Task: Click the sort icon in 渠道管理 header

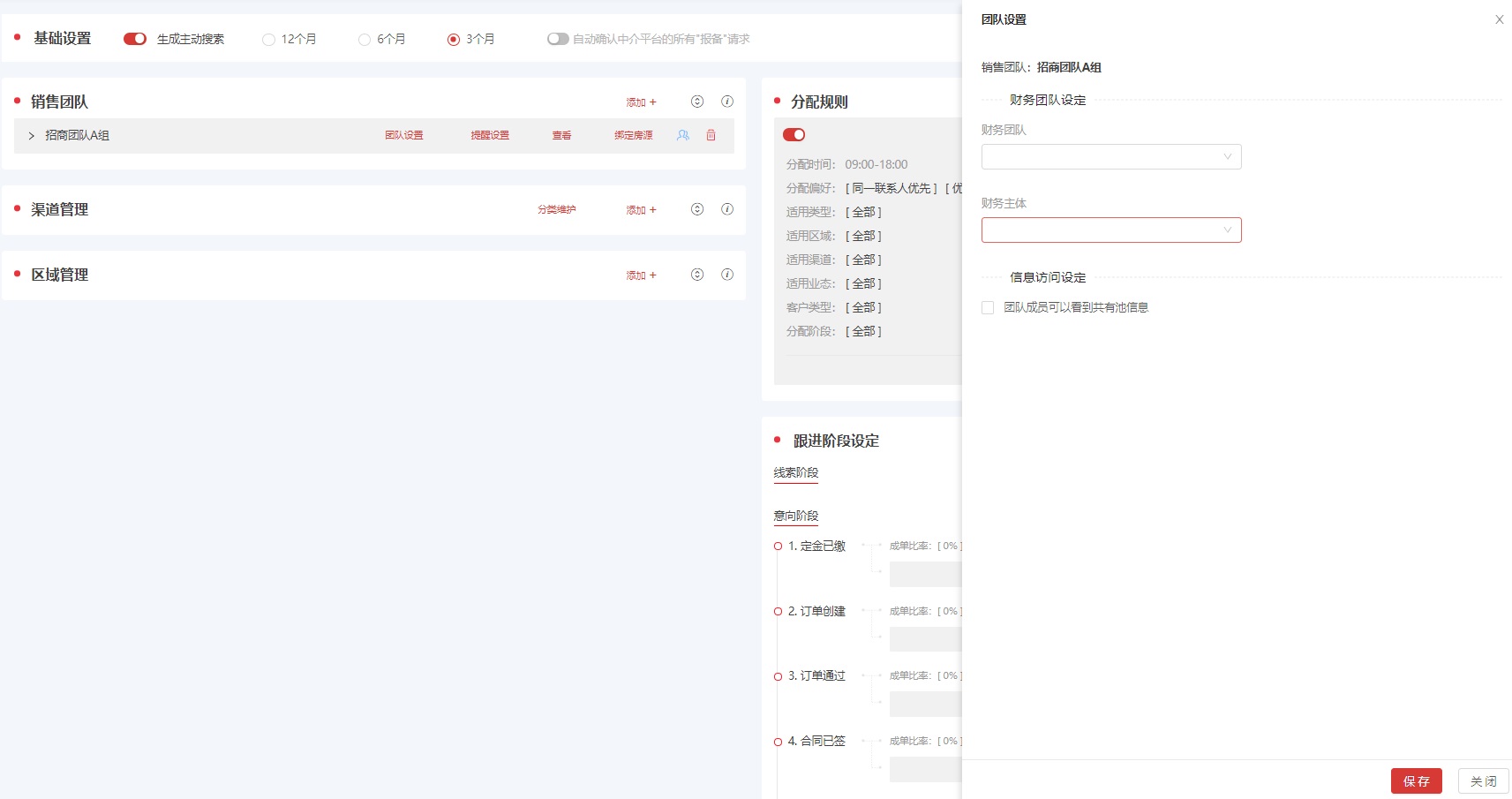Action: [697, 209]
